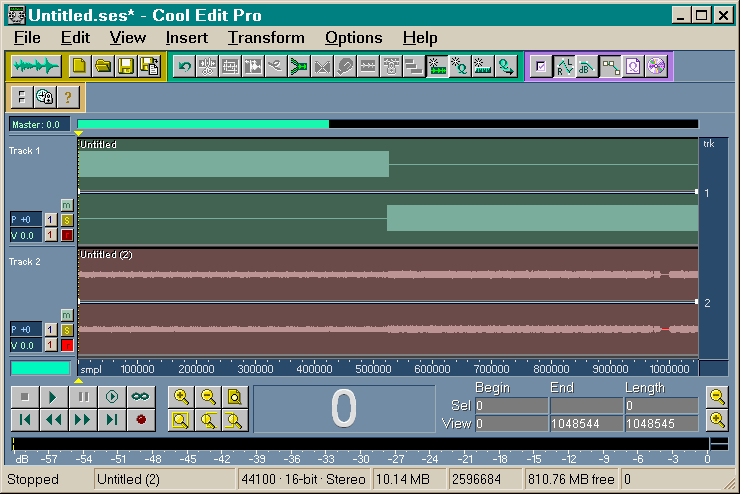Open the Insert menu
740x494 pixels.
[187, 38]
